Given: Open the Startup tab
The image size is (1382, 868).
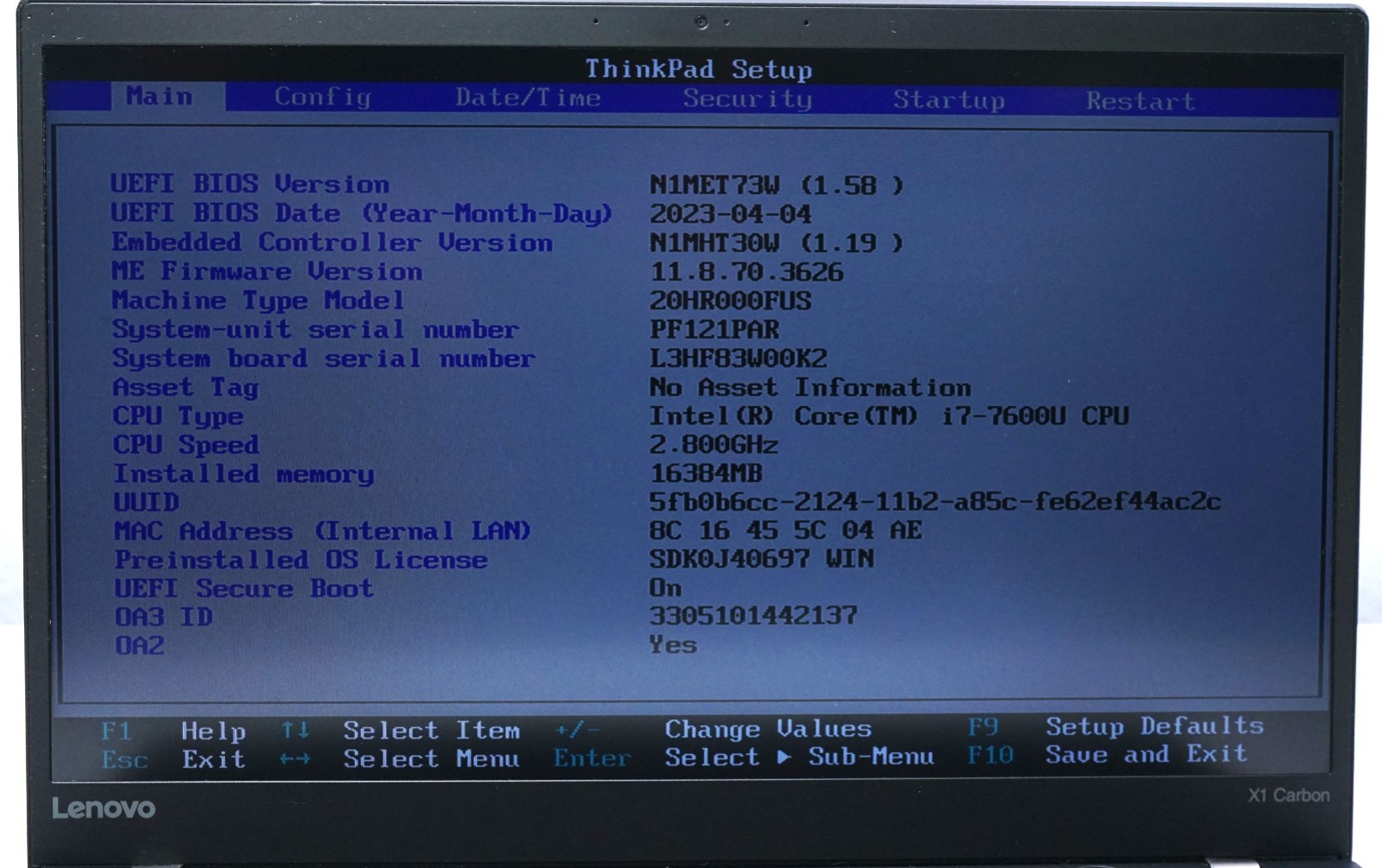Looking at the screenshot, I should (948, 100).
